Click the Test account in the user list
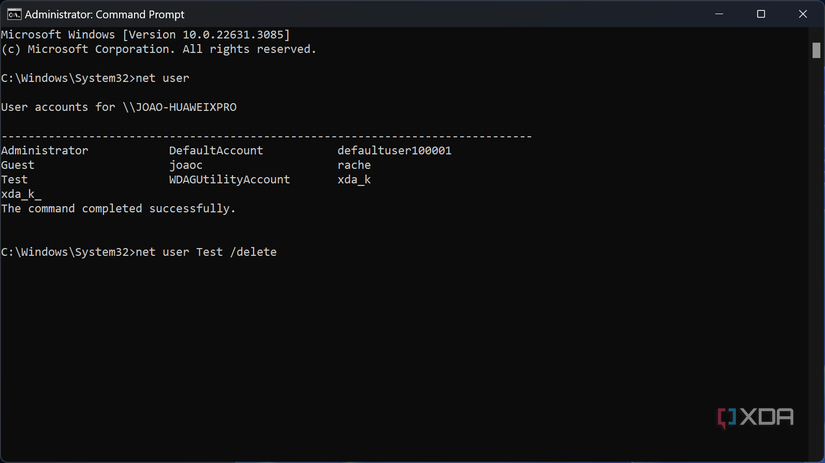This screenshot has width=825, height=463. [x=15, y=180]
